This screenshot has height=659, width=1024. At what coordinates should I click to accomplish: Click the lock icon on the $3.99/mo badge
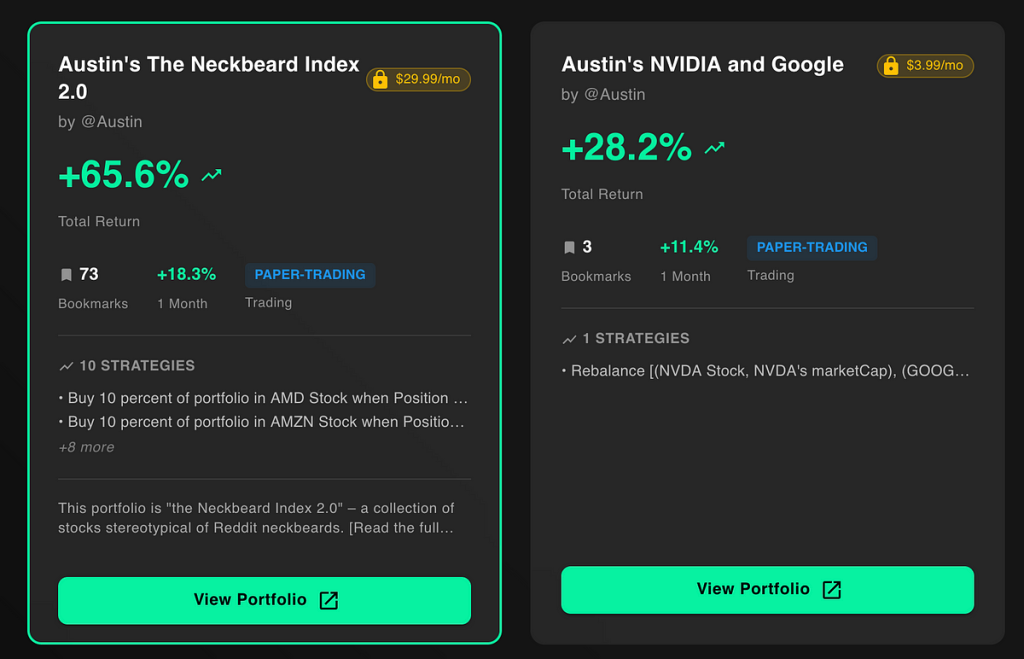point(890,66)
